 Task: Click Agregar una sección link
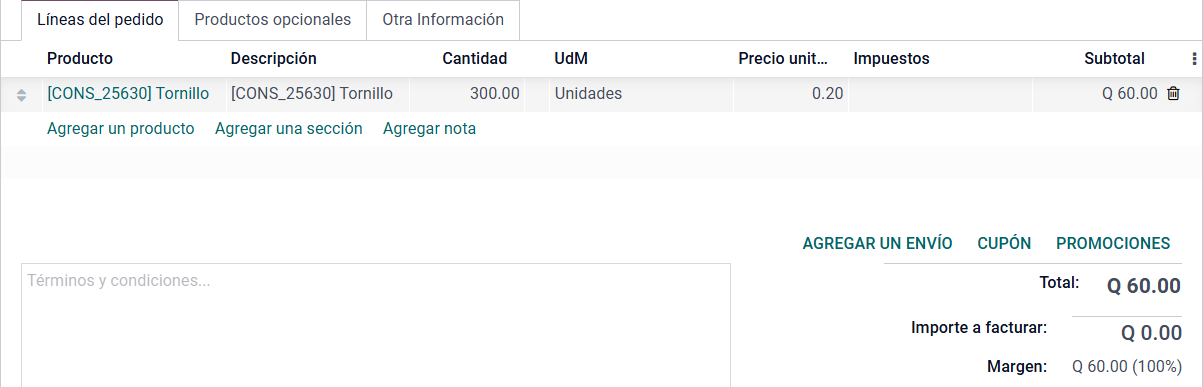(x=289, y=128)
